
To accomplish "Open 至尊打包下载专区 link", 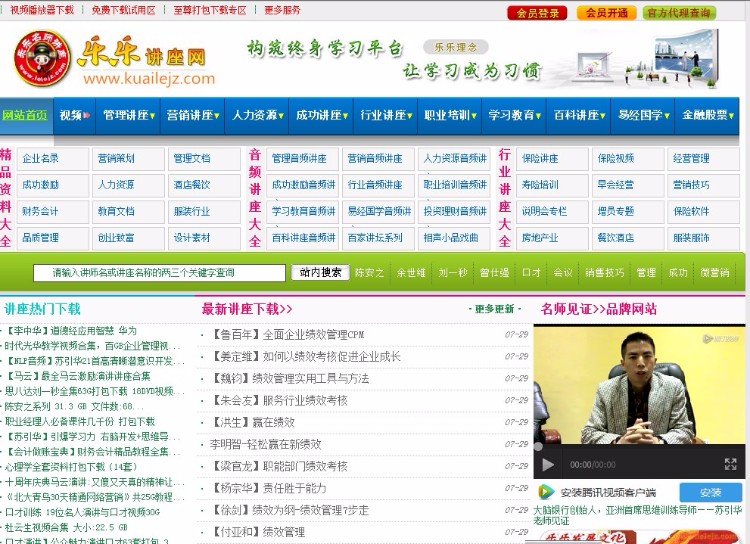I will (210, 10).
